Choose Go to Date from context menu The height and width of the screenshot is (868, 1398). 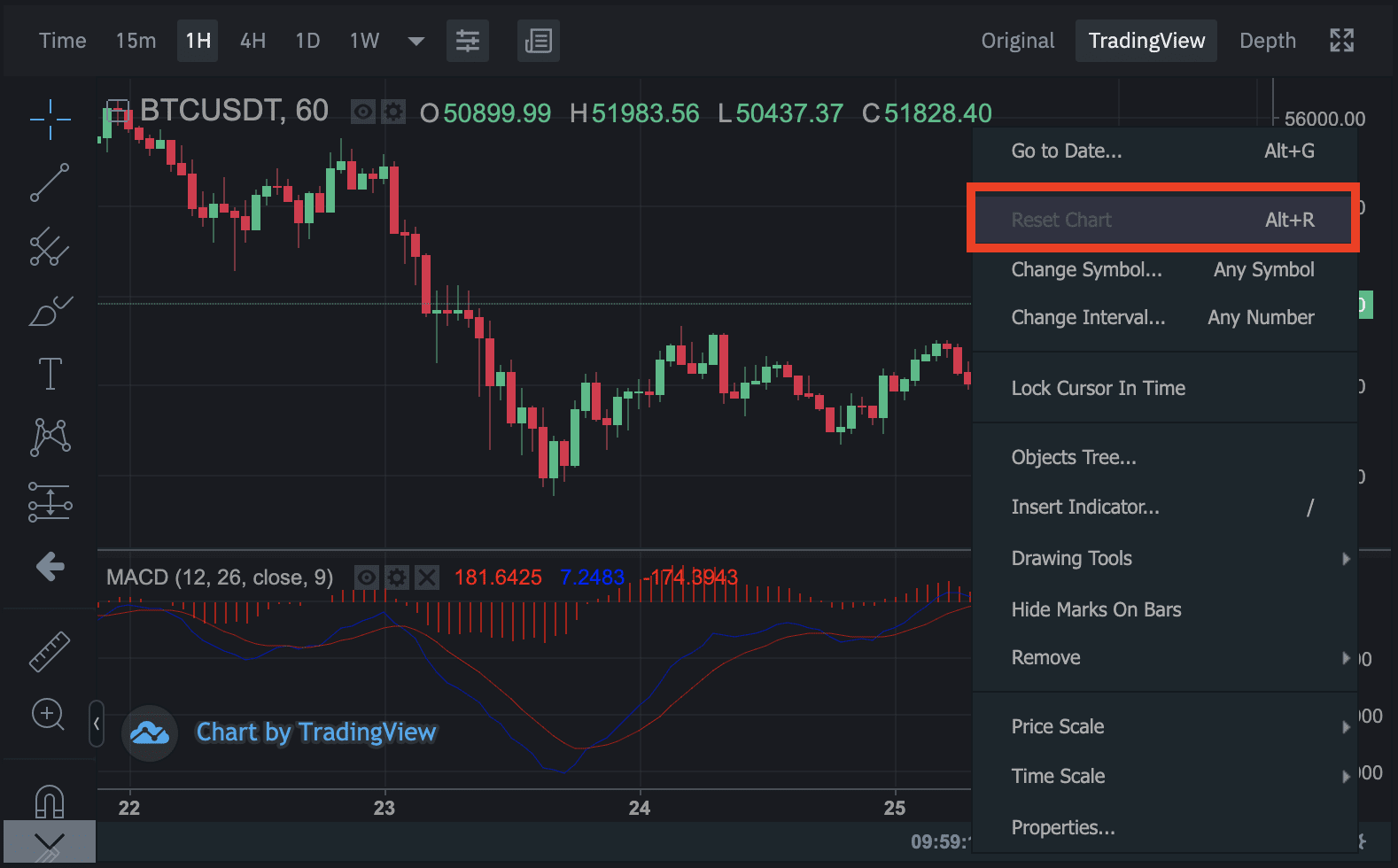click(x=1164, y=151)
